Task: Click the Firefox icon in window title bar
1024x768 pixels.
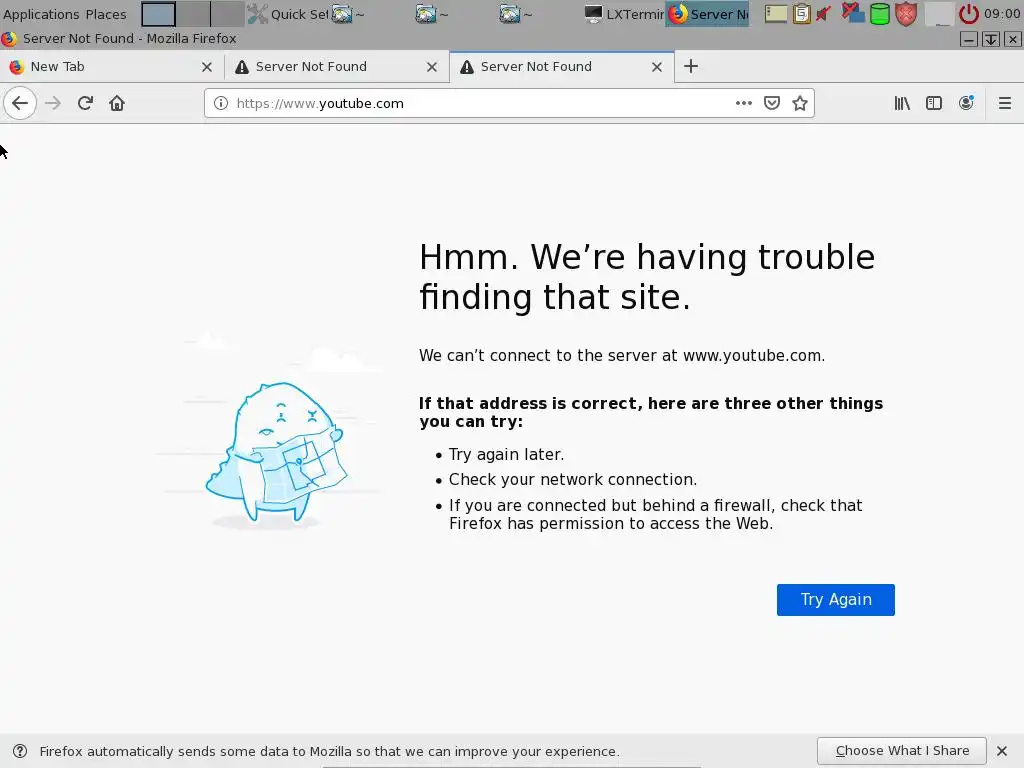Action: [x=9, y=39]
